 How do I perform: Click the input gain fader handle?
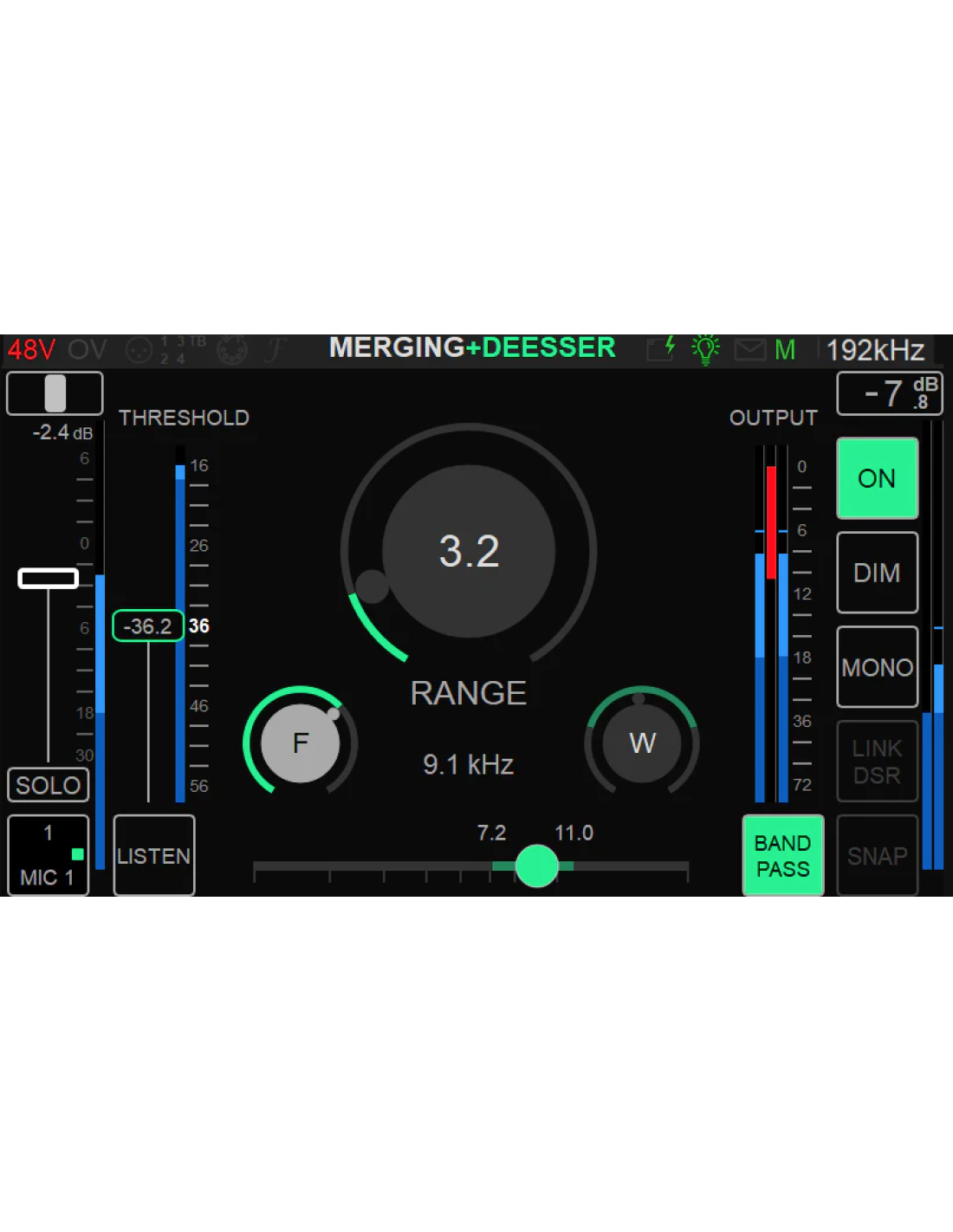[49, 579]
